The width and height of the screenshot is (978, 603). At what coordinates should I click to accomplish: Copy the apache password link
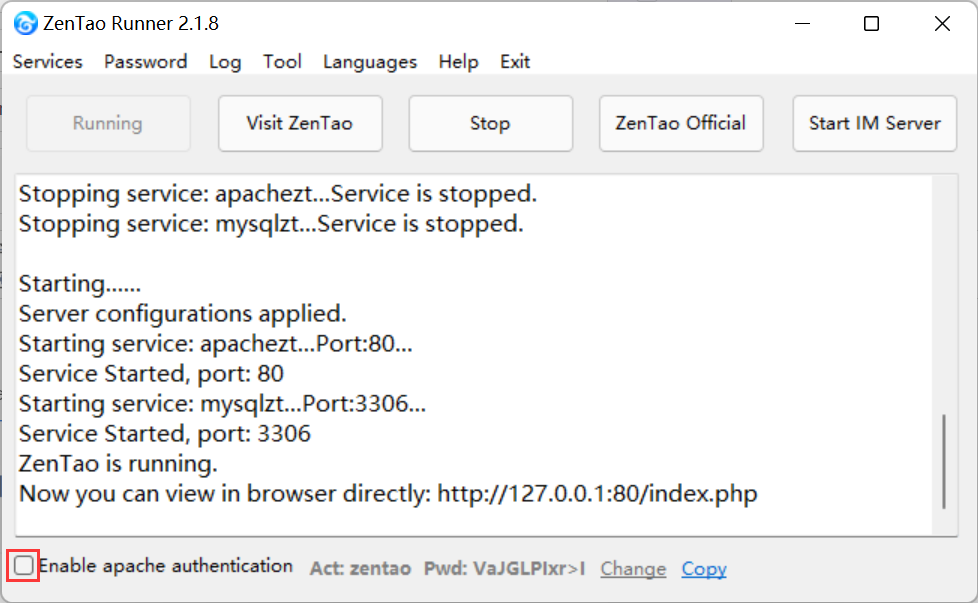pyautogui.click(x=704, y=569)
